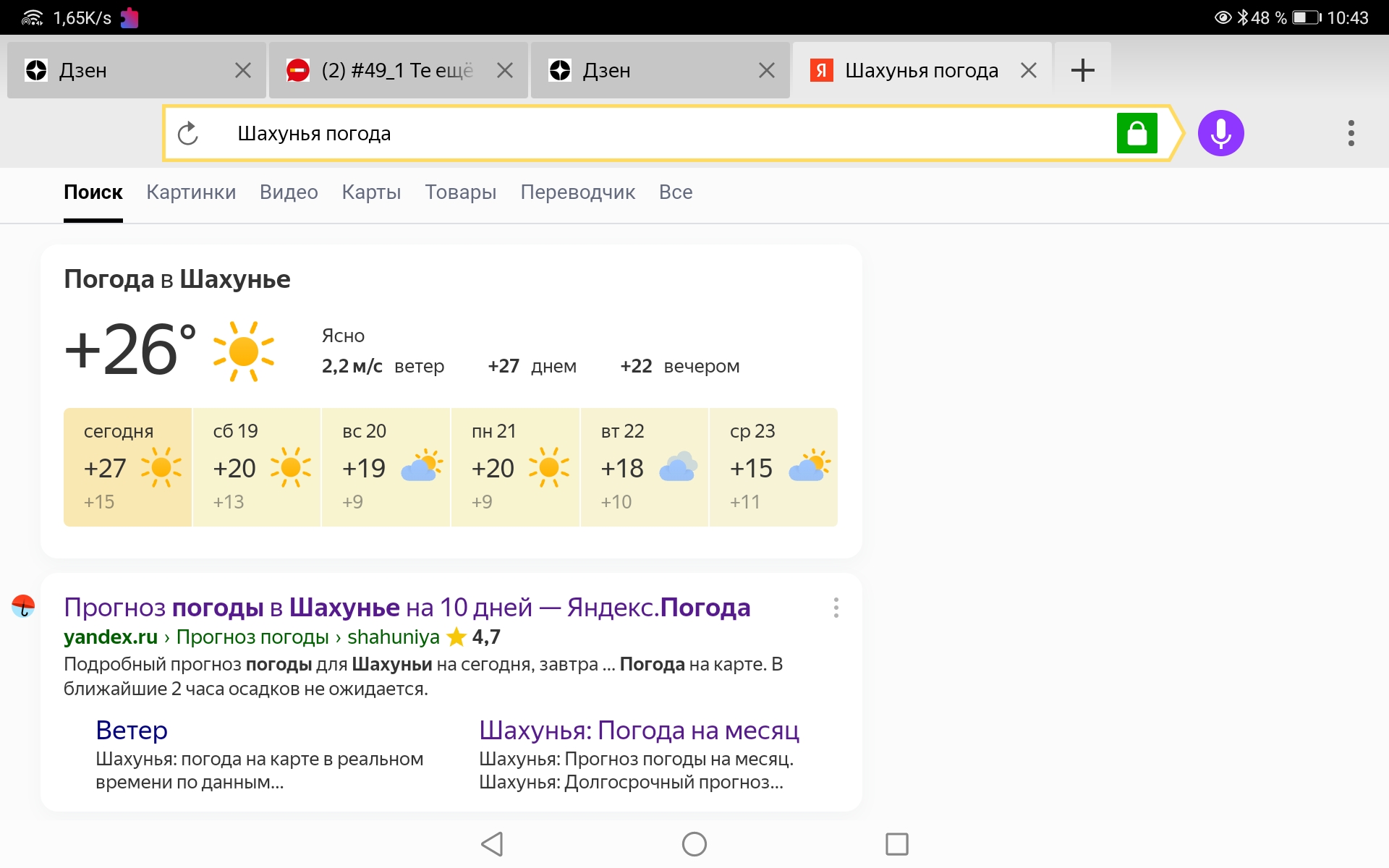Open the Товары search category
Viewport: 1389px width, 868px height.
[x=461, y=192]
